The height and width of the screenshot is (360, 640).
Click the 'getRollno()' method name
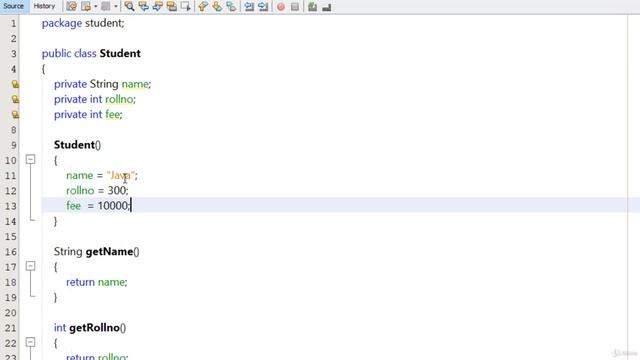click(98, 328)
